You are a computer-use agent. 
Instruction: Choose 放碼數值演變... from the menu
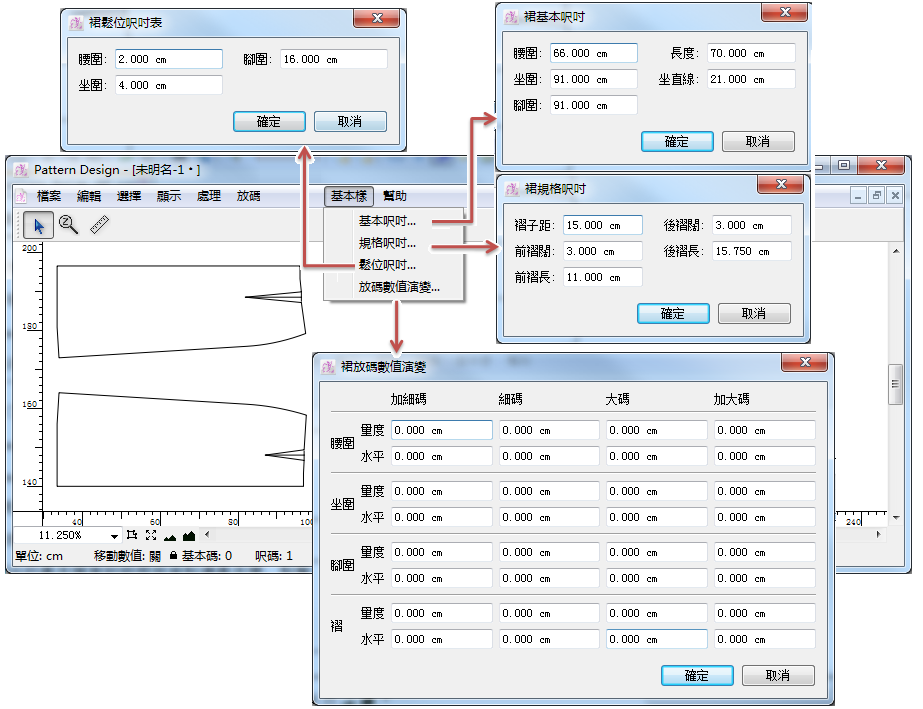398,287
